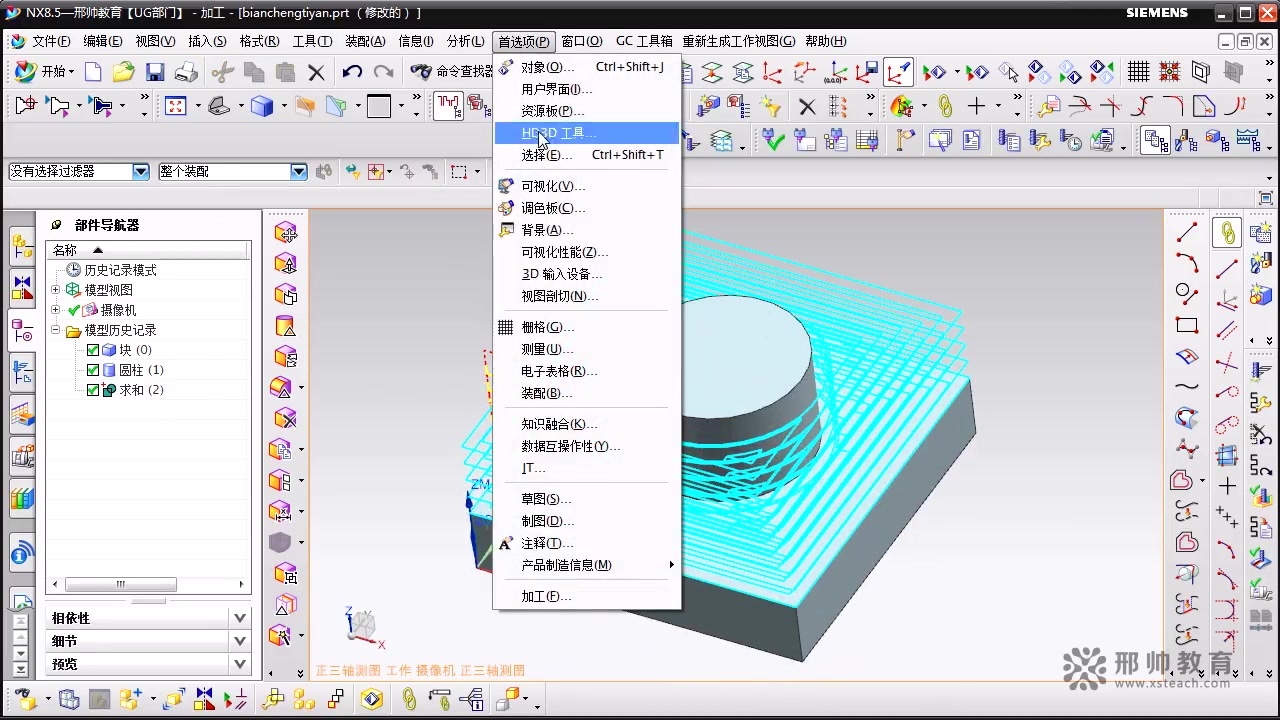Open the 没有选择过滤器 dropdown
The height and width of the screenshot is (720, 1280).
coord(140,172)
